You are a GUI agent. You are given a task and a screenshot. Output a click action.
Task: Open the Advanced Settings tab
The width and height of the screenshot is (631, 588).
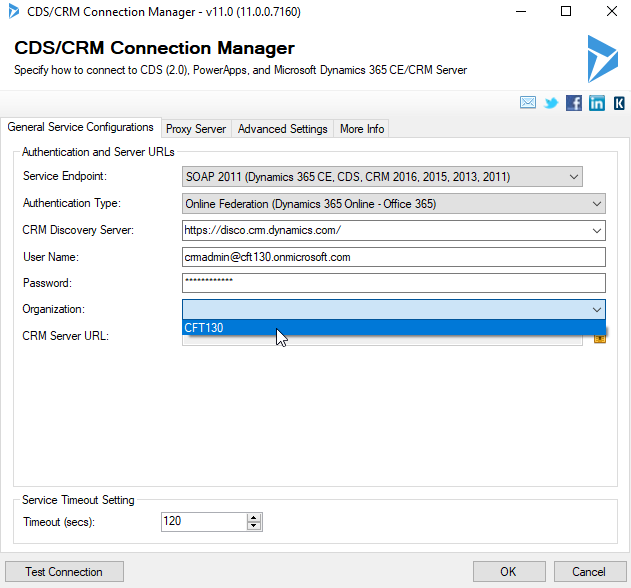(283, 129)
